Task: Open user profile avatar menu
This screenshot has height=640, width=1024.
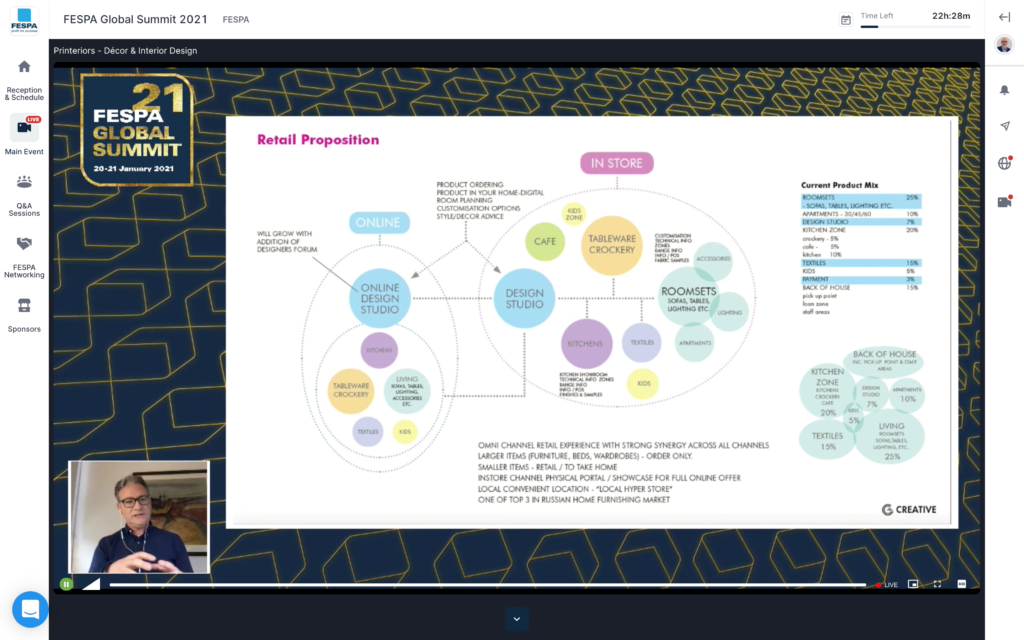Action: tap(1004, 45)
